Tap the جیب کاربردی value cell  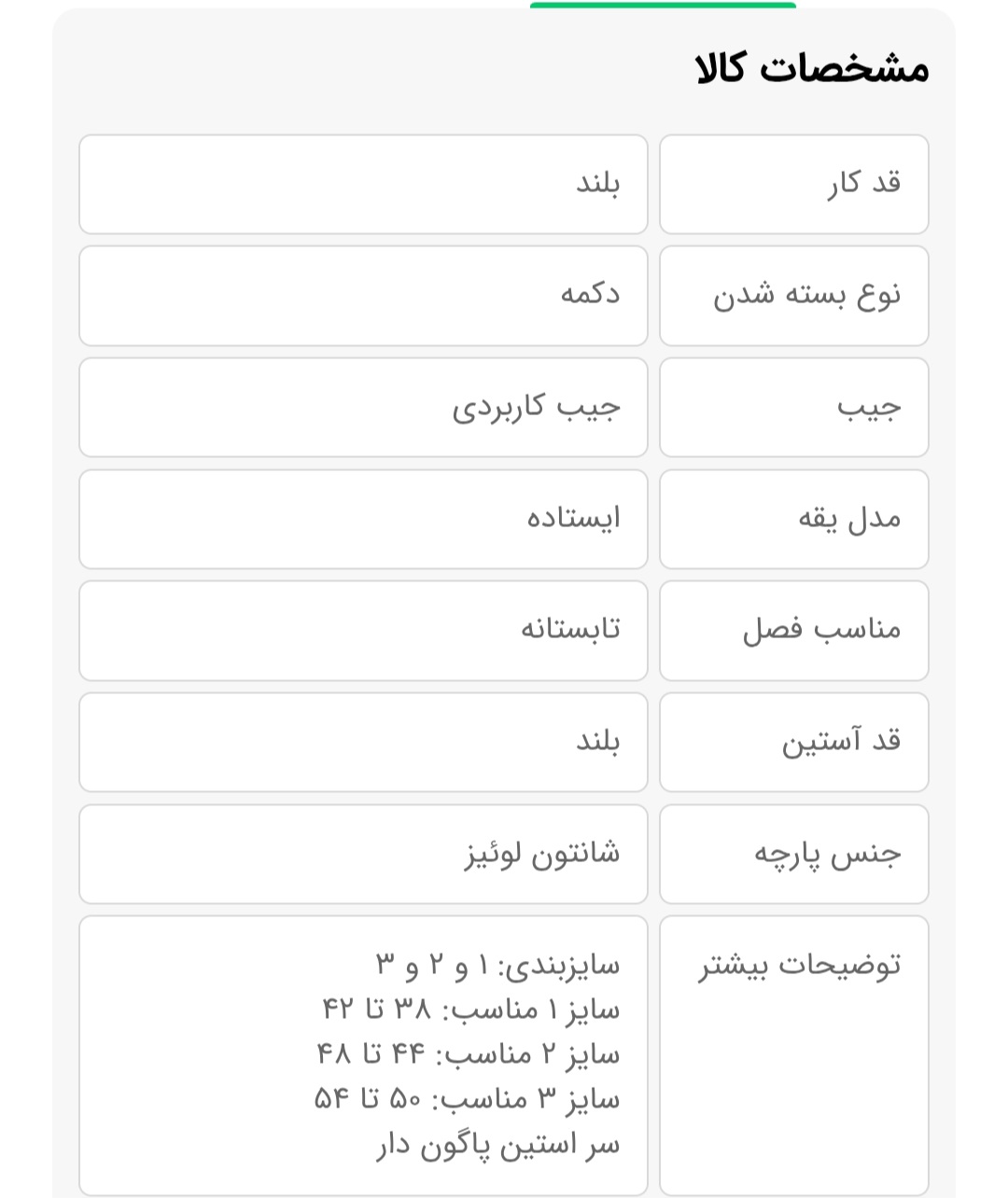click(363, 408)
